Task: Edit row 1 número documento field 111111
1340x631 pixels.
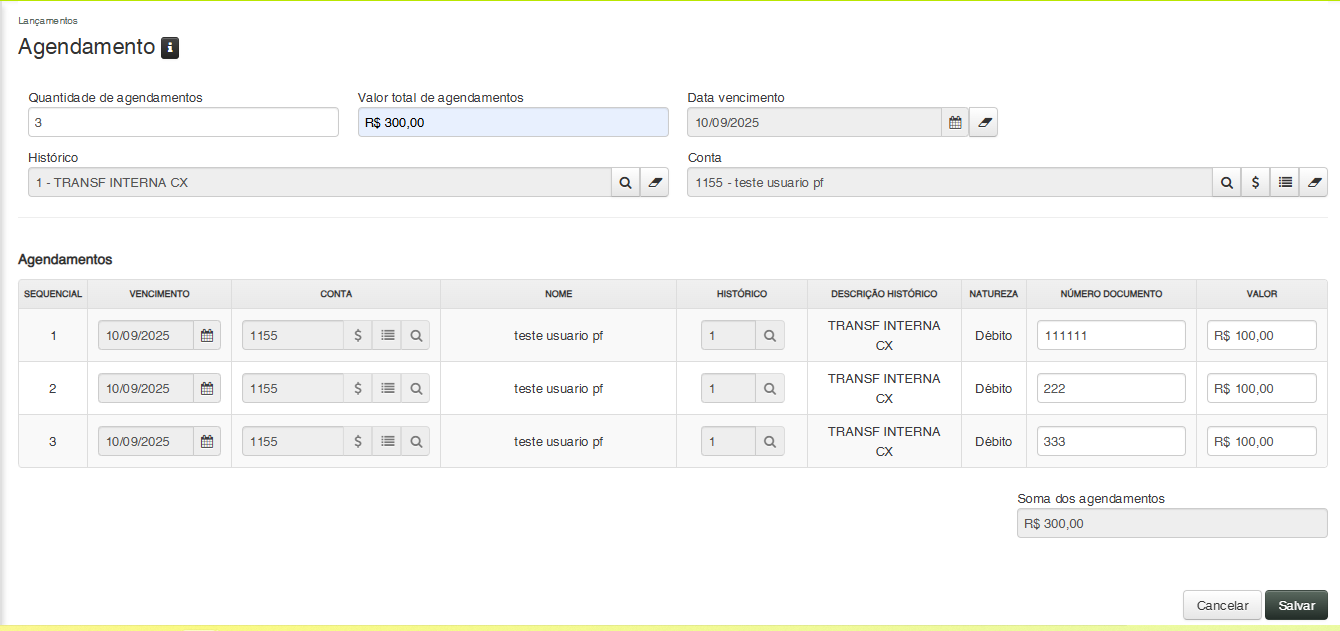Action: click(1110, 336)
